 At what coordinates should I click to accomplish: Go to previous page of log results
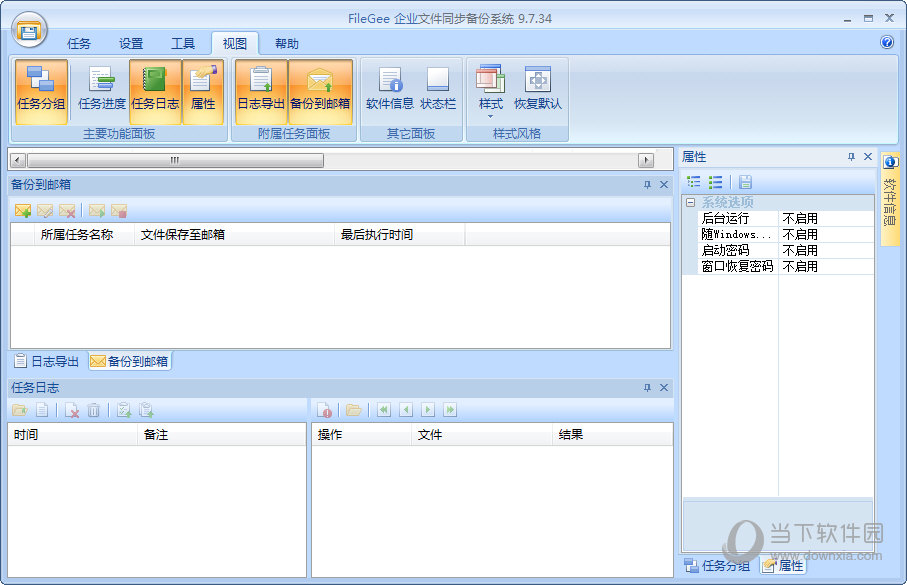pos(406,410)
